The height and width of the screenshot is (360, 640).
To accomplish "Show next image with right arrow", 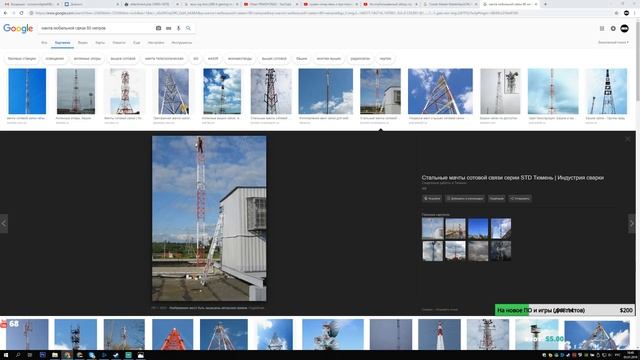I will point(631,223).
